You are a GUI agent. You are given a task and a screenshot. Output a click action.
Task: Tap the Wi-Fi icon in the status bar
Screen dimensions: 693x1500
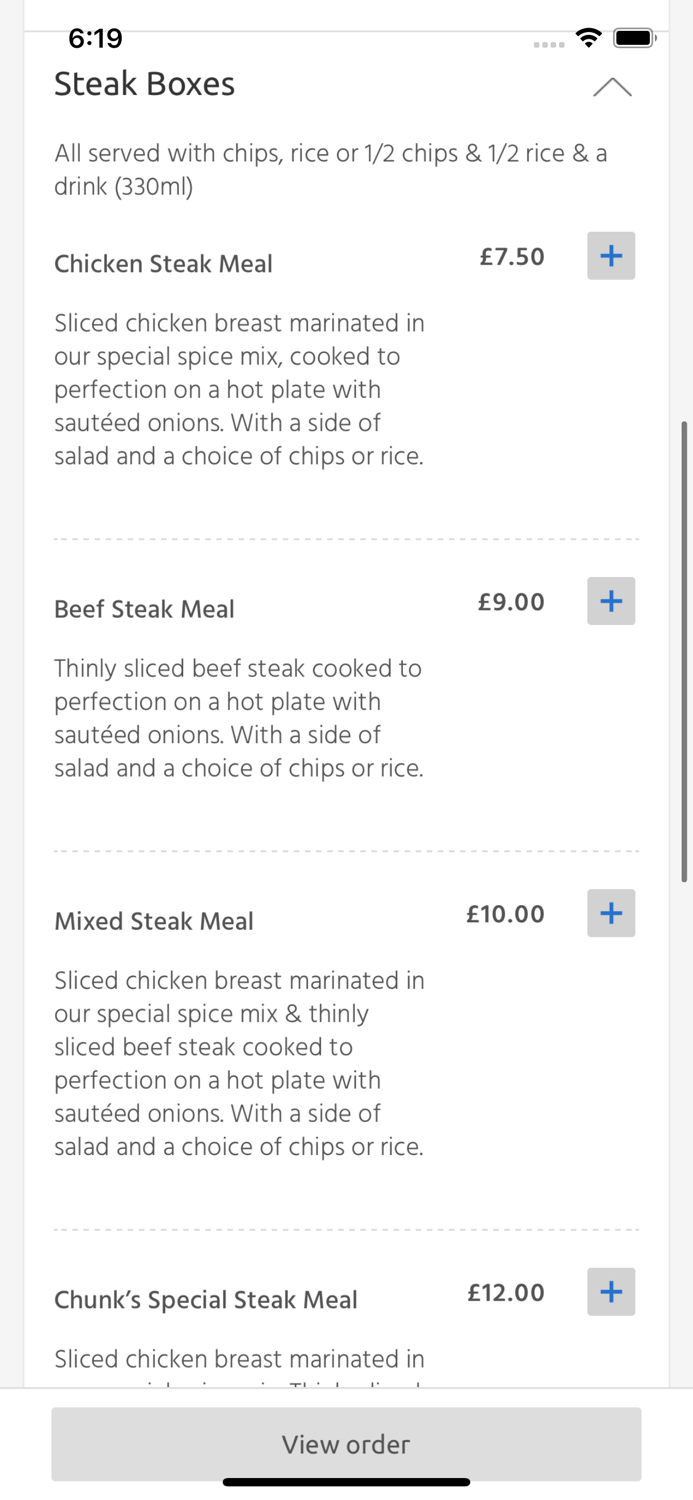[x=588, y=37]
